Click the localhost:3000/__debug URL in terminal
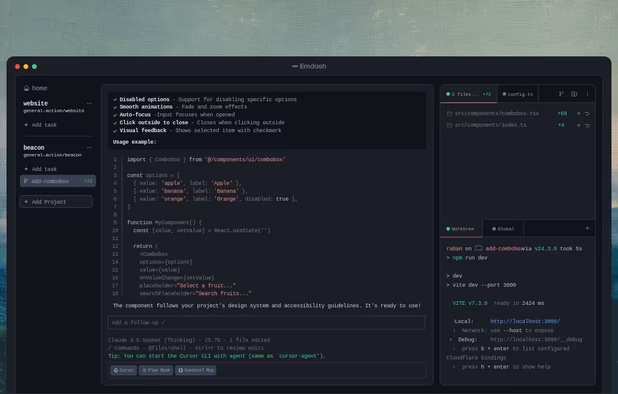618x394 pixels. pos(536,339)
